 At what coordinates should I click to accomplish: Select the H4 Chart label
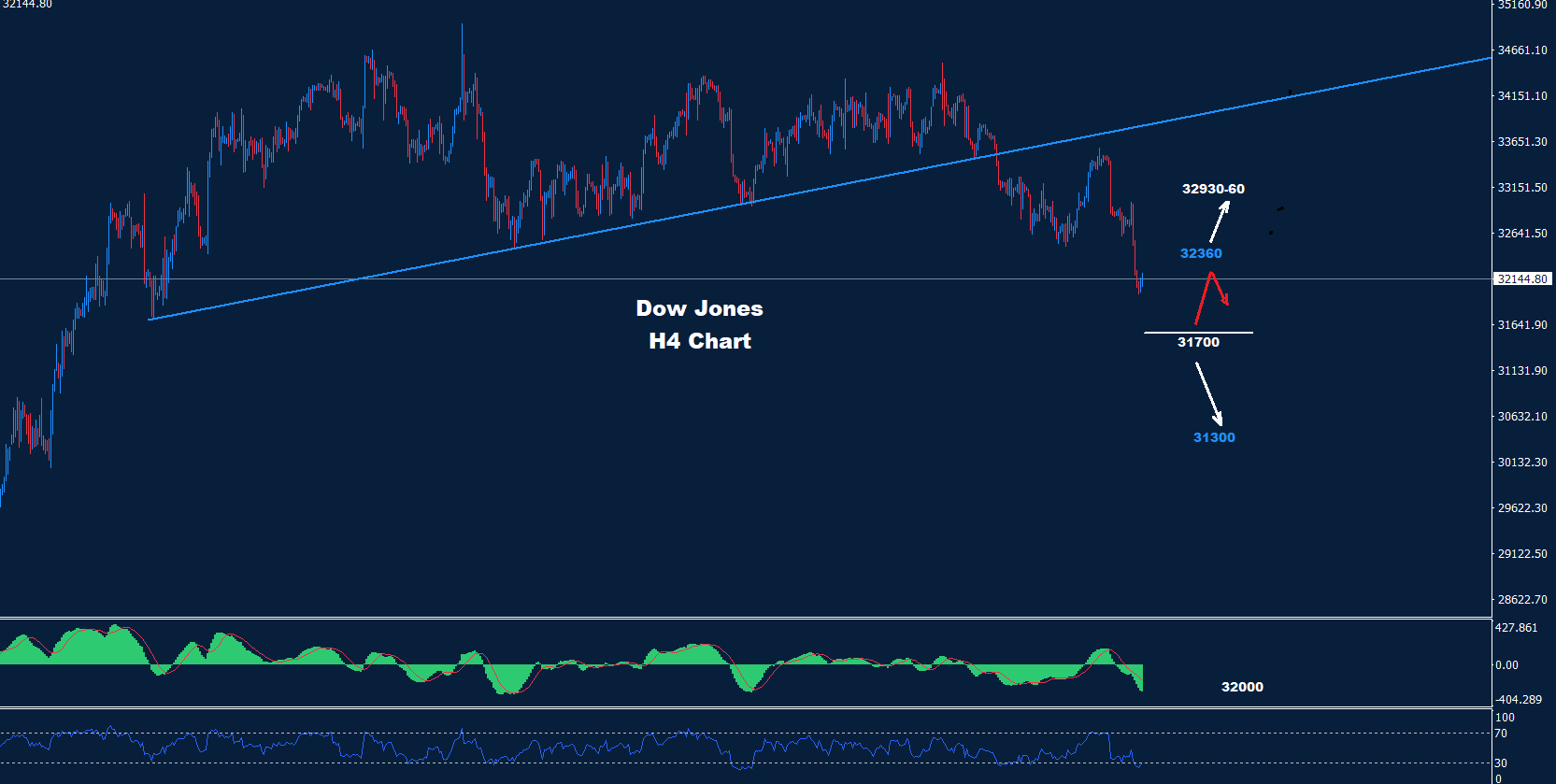point(699,341)
